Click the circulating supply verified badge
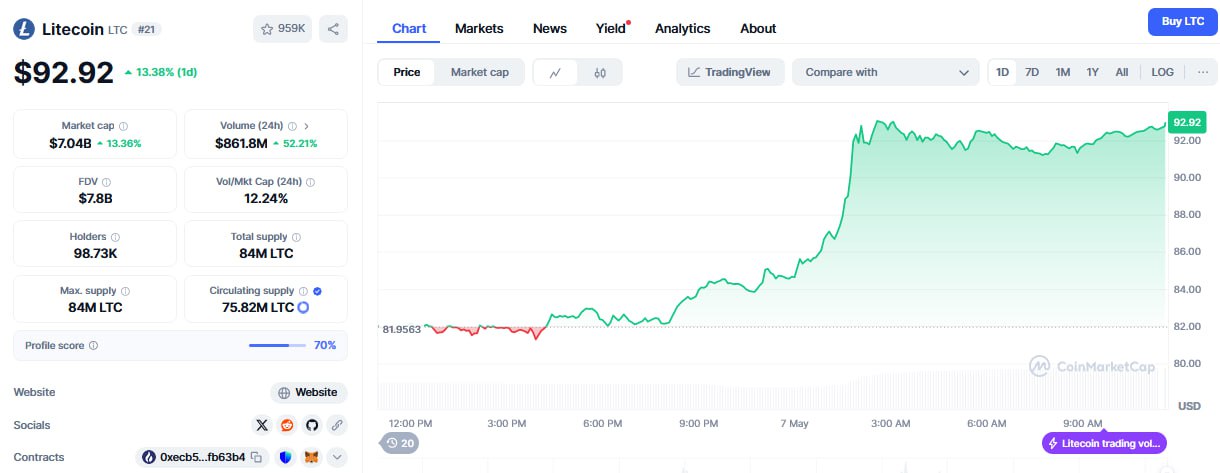 [x=317, y=291]
